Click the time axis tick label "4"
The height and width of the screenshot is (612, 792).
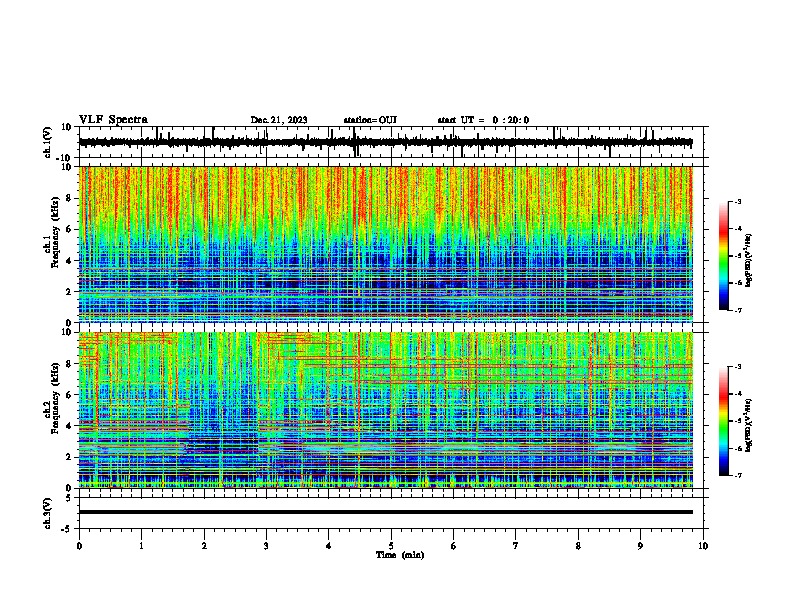[x=329, y=546]
